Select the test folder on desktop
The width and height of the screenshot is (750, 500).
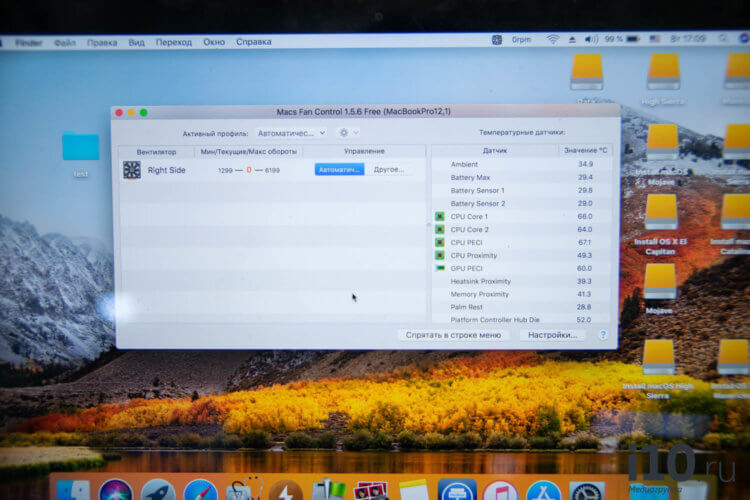click(80, 146)
